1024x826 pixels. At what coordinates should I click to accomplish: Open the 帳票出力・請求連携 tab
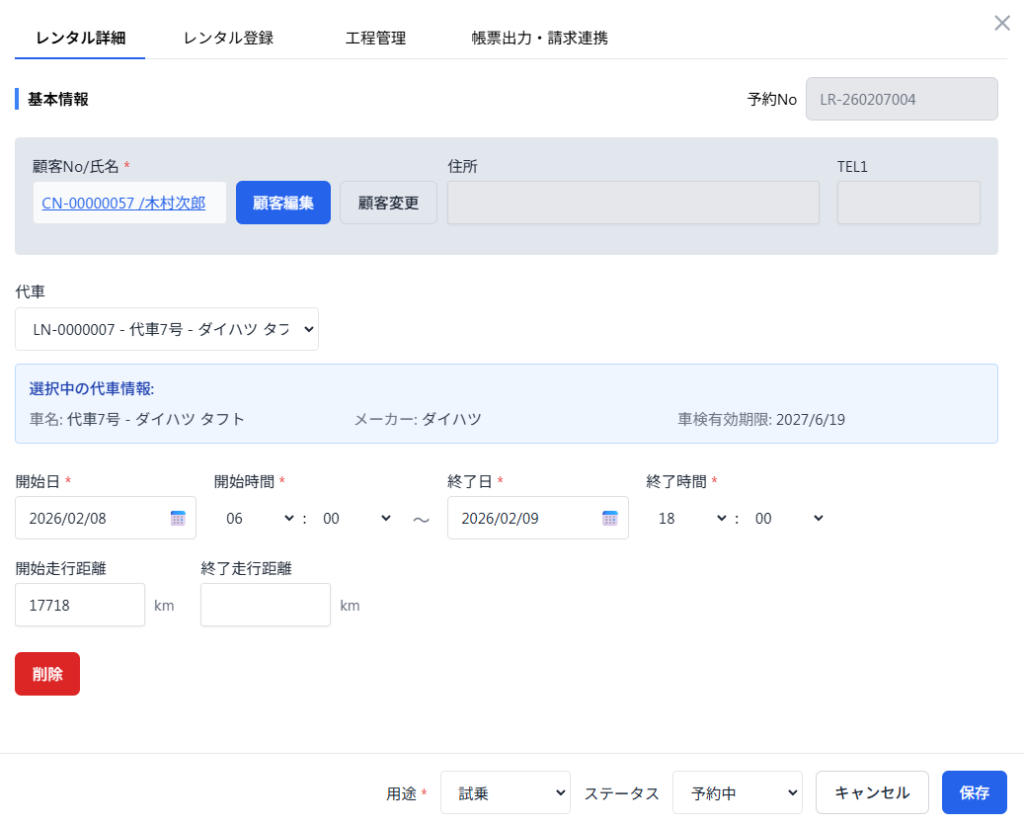point(539,38)
